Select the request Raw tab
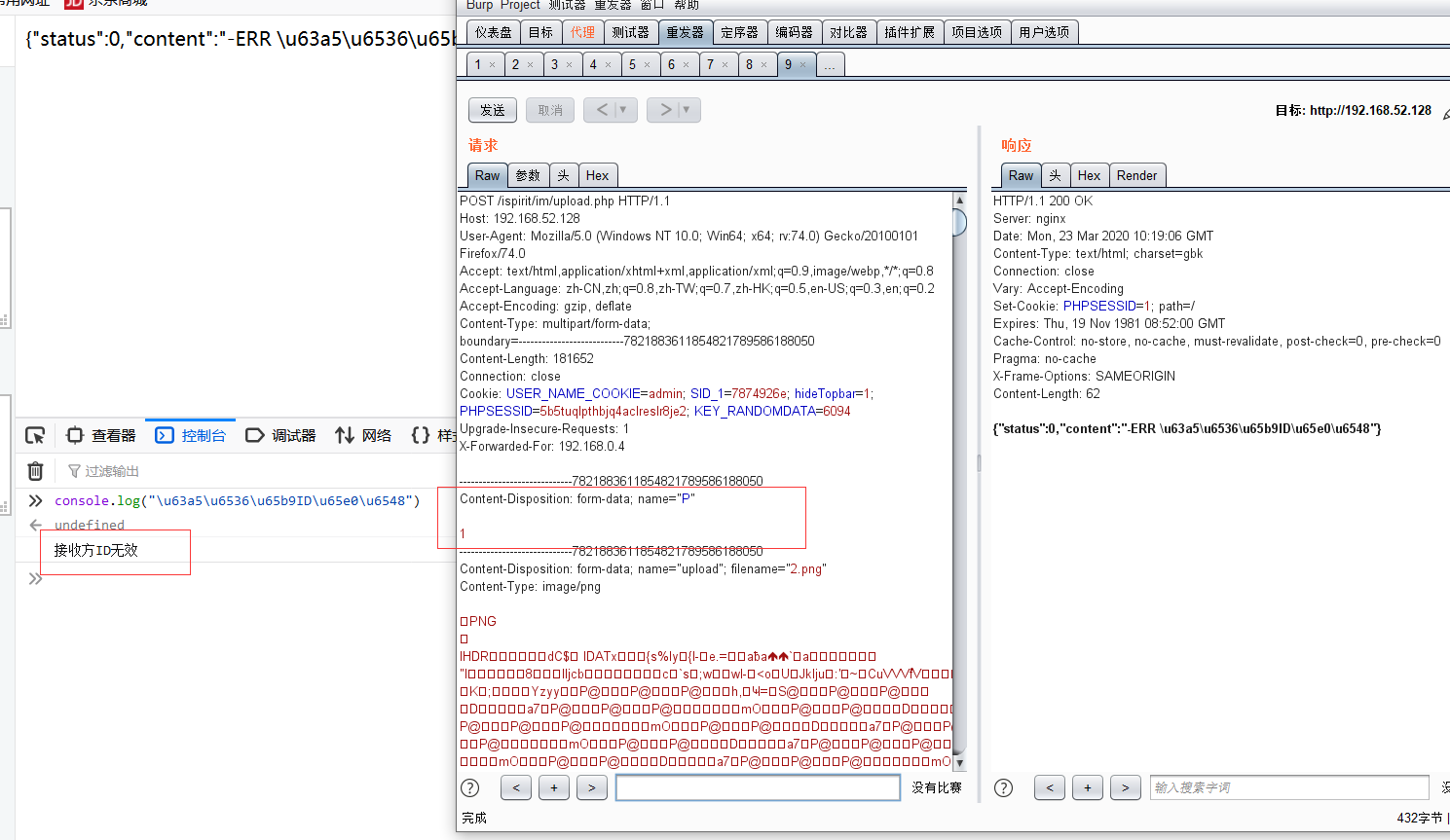Screen dimensions: 1450x840 pos(487,175)
